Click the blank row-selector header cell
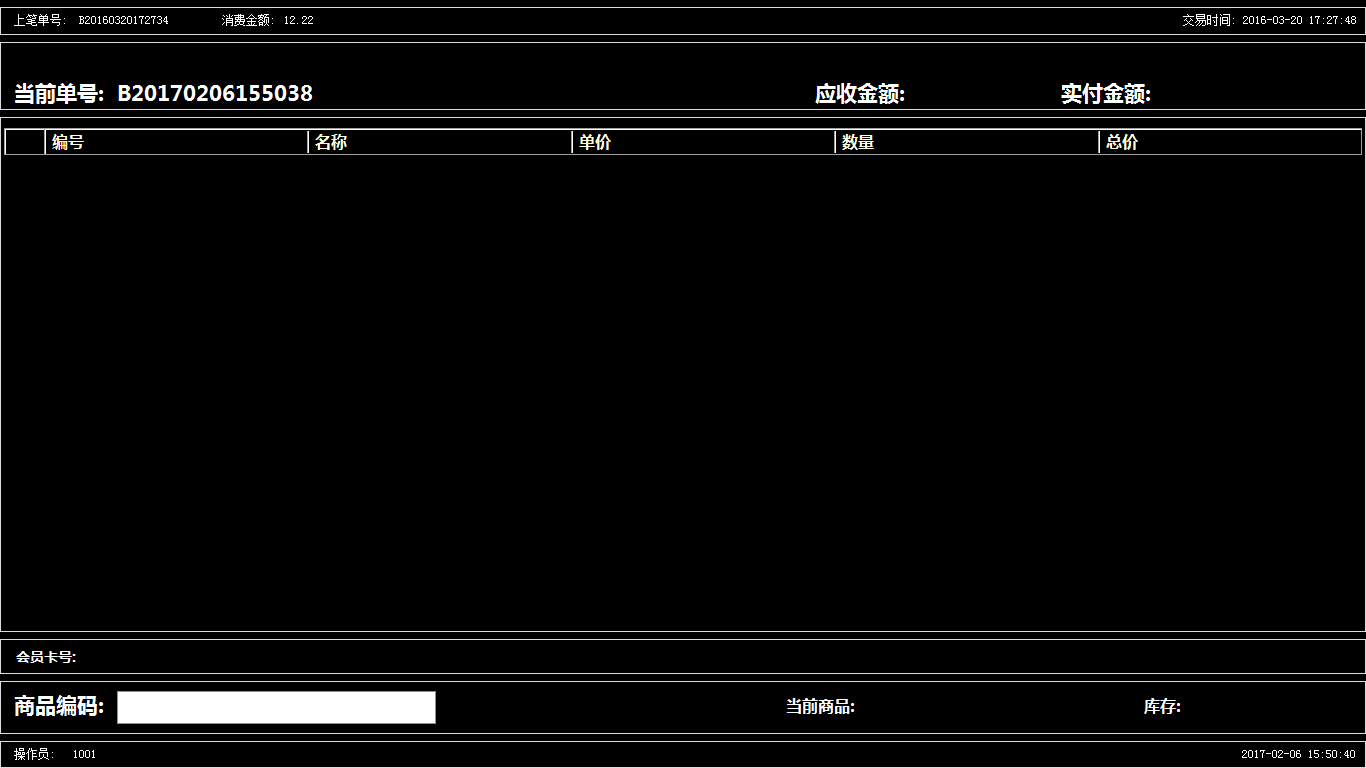The height and width of the screenshot is (768, 1366). point(25,142)
